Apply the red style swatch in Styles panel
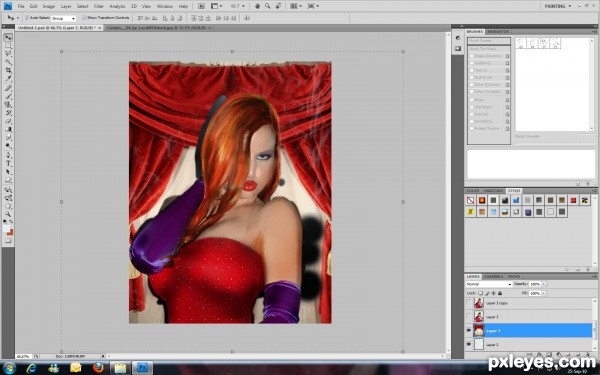 (573, 200)
